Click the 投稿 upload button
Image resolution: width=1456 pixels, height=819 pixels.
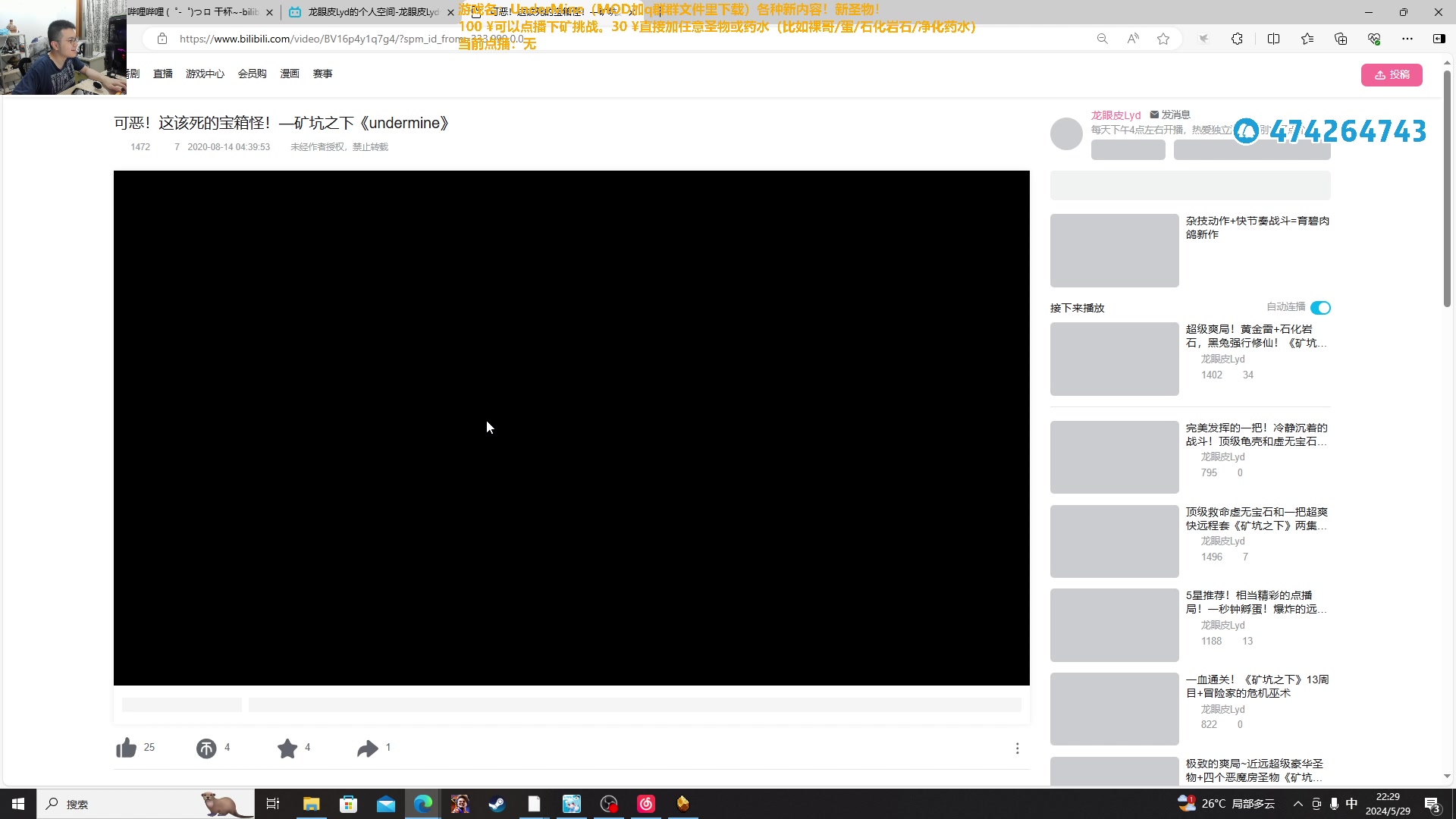(1392, 74)
